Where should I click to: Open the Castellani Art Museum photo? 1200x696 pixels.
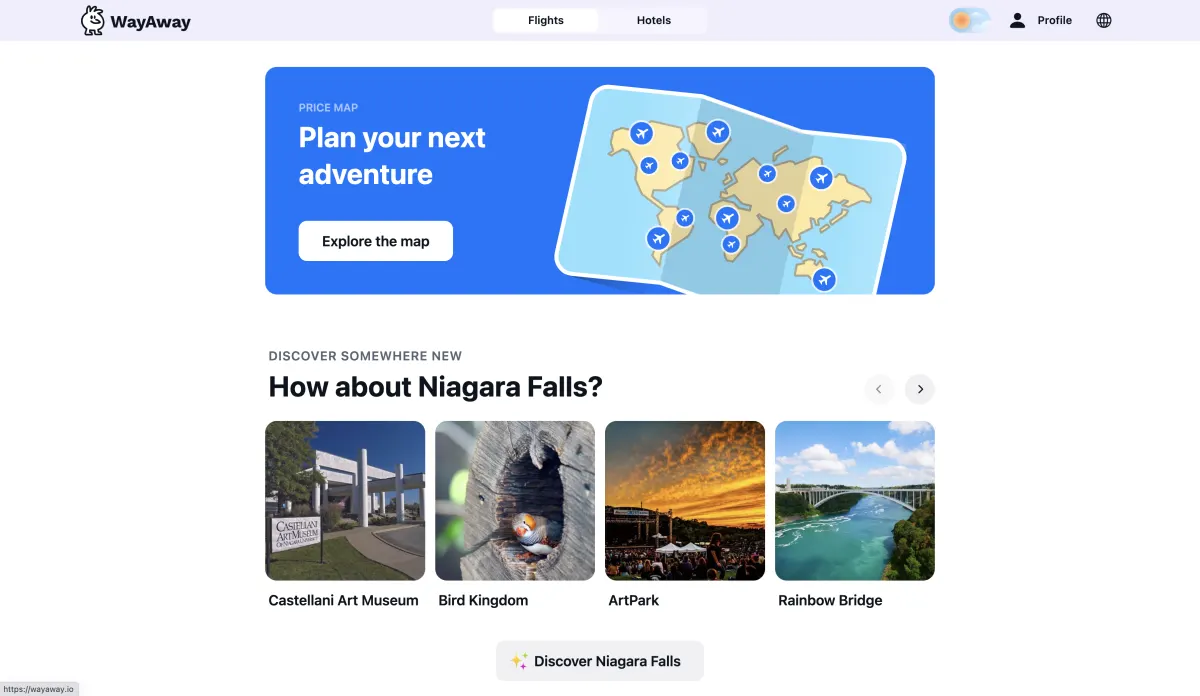[x=345, y=501]
